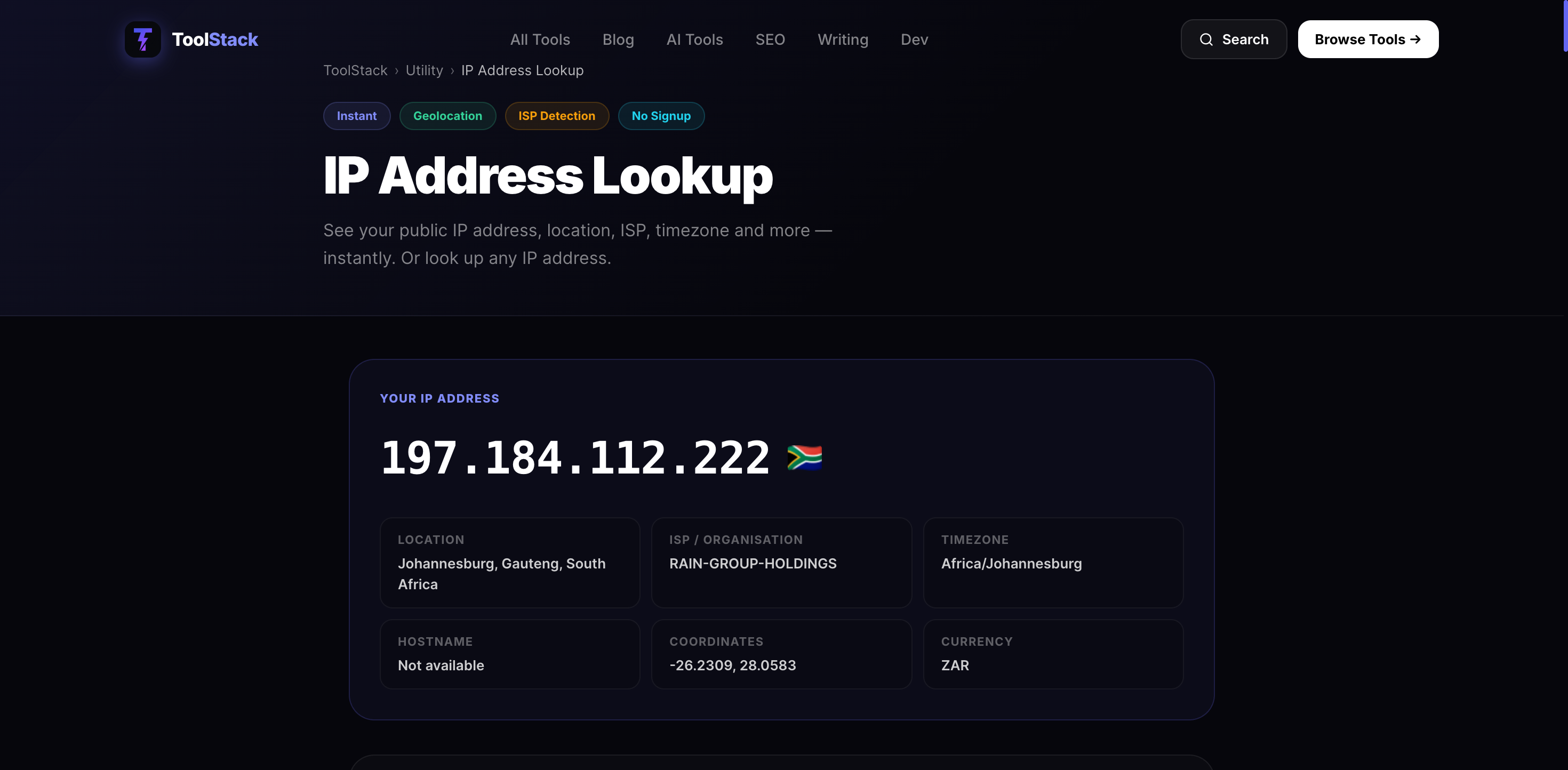Viewport: 1568px width, 770px height.
Task: Click the YOUR IP ADDRESS label
Action: pyautogui.click(x=439, y=399)
